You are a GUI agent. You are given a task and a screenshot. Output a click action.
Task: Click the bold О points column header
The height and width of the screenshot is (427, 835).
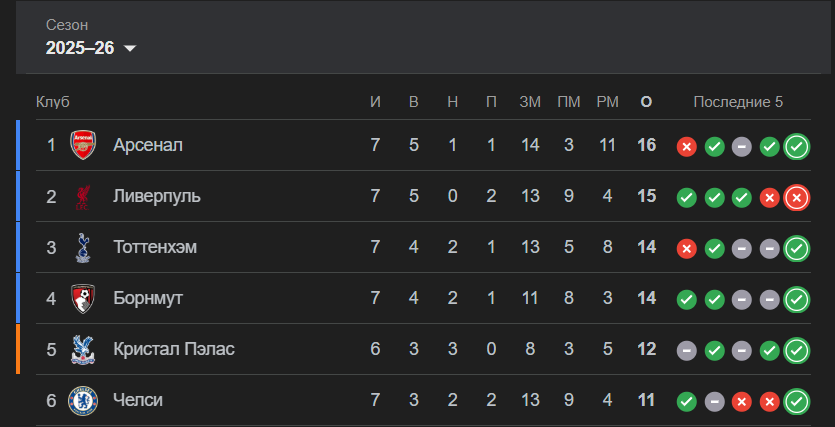(646, 102)
